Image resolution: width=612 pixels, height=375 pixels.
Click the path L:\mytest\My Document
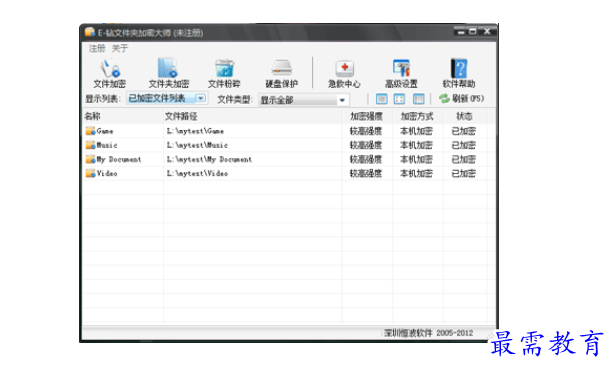(209, 159)
